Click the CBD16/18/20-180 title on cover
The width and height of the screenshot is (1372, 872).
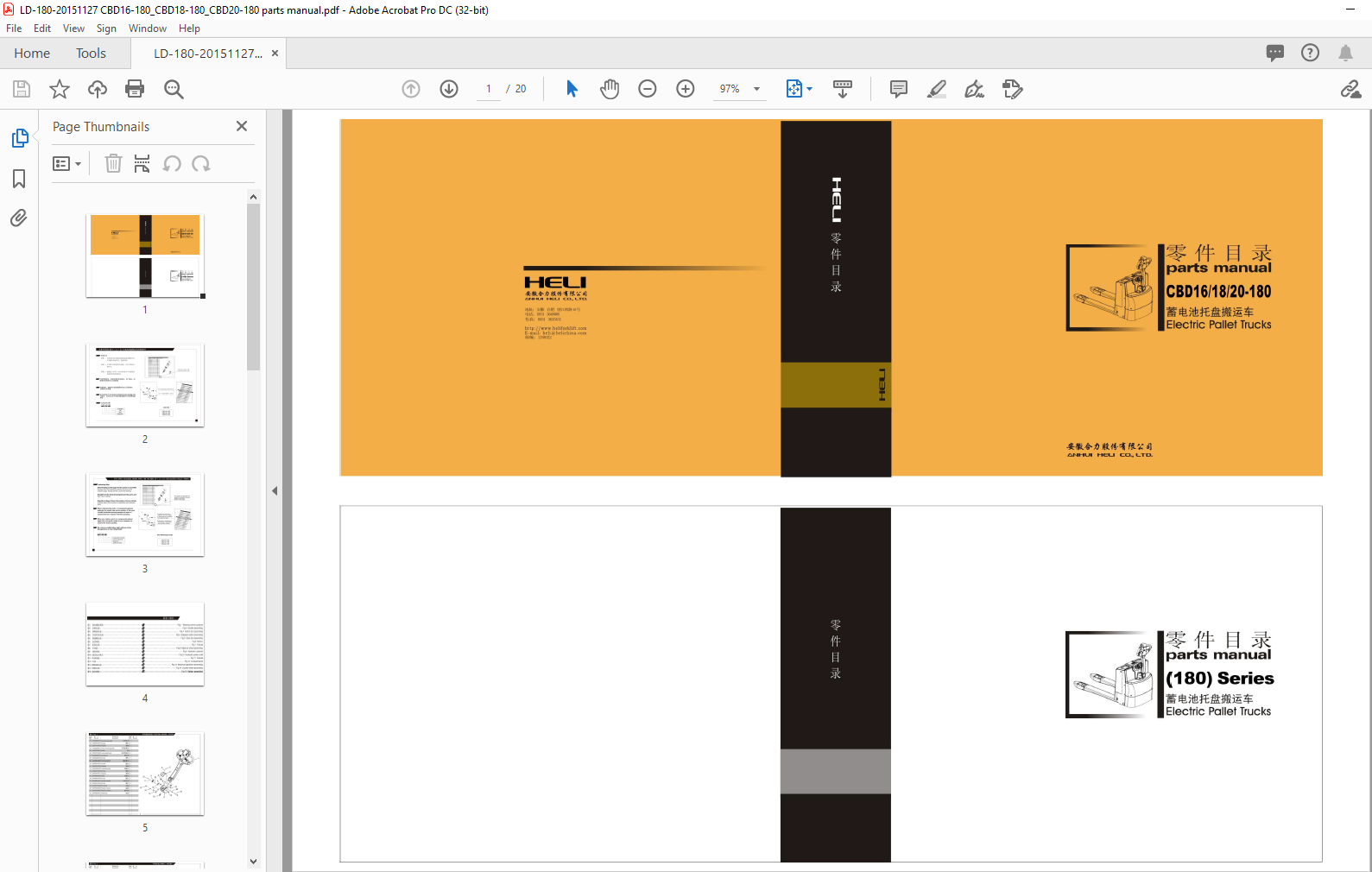(1218, 292)
